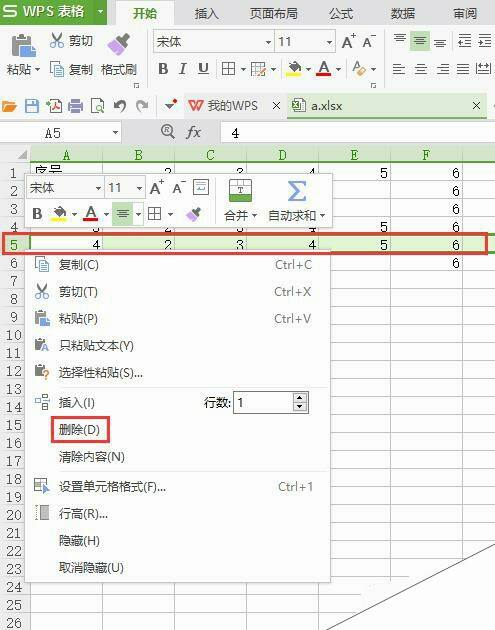Image resolution: width=495 pixels, height=630 pixels.
Task: Toggle Italic in the ribbon
Action: pyautogui.click(x=183, y=69)
